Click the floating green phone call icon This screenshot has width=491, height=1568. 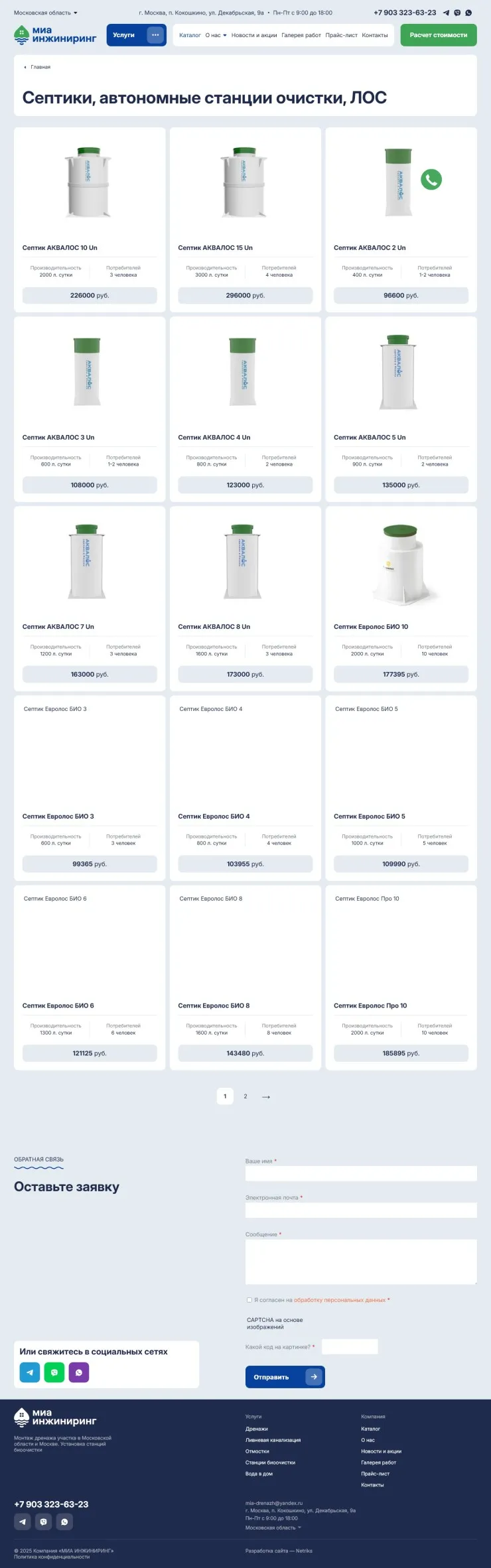pos(431,179)
